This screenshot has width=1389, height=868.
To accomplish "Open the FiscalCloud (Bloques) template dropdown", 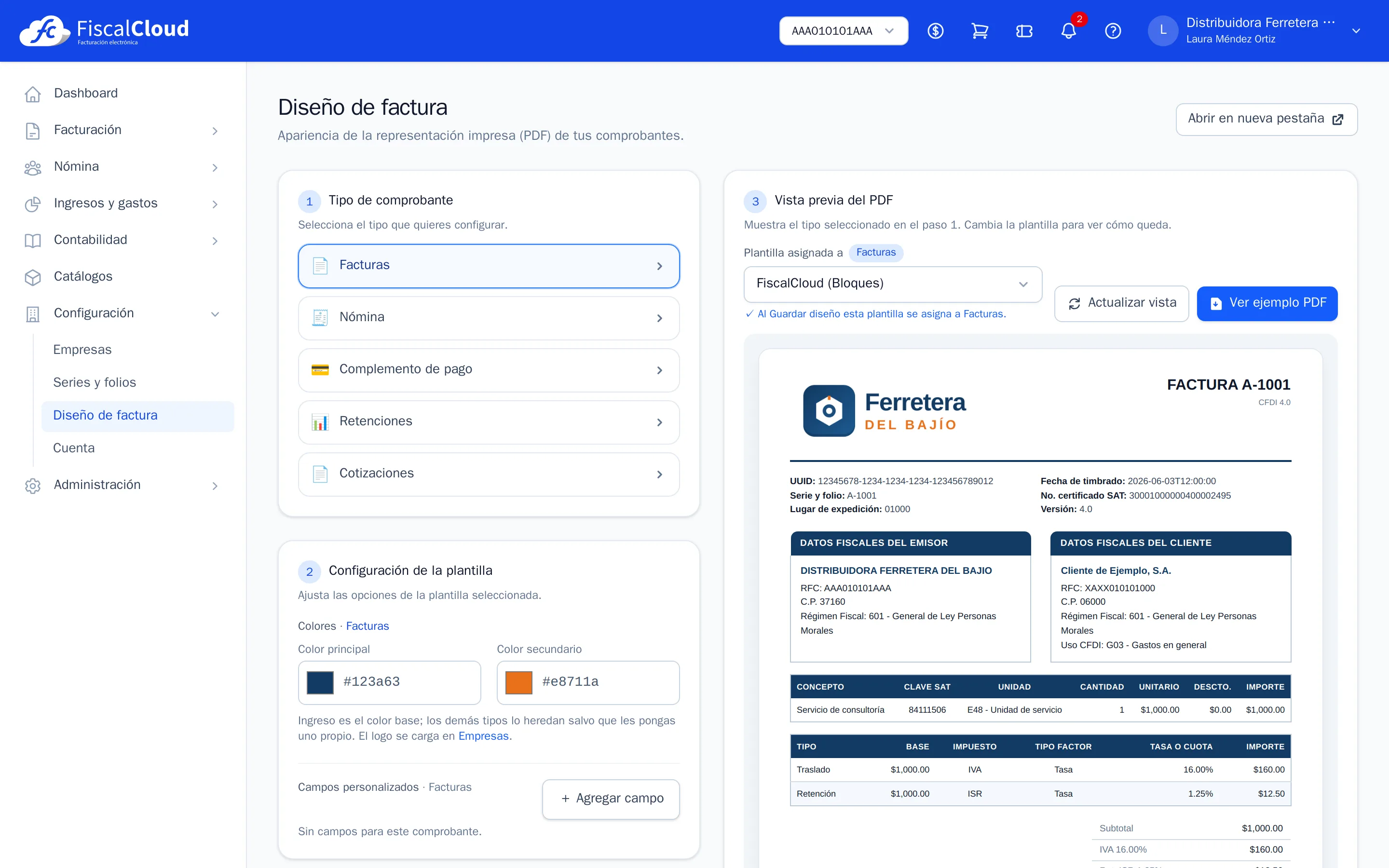I will (x=893, y=284).
